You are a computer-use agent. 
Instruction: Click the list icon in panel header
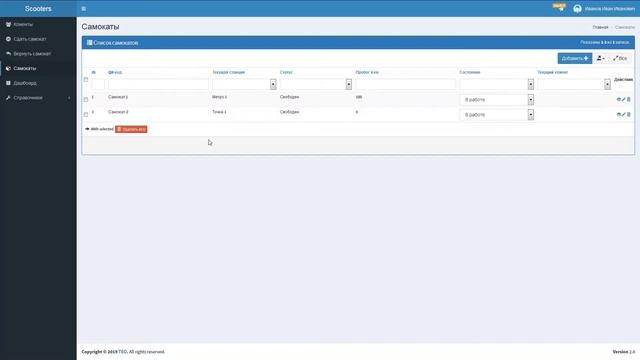pyautogui.click(x=89, y=42)
